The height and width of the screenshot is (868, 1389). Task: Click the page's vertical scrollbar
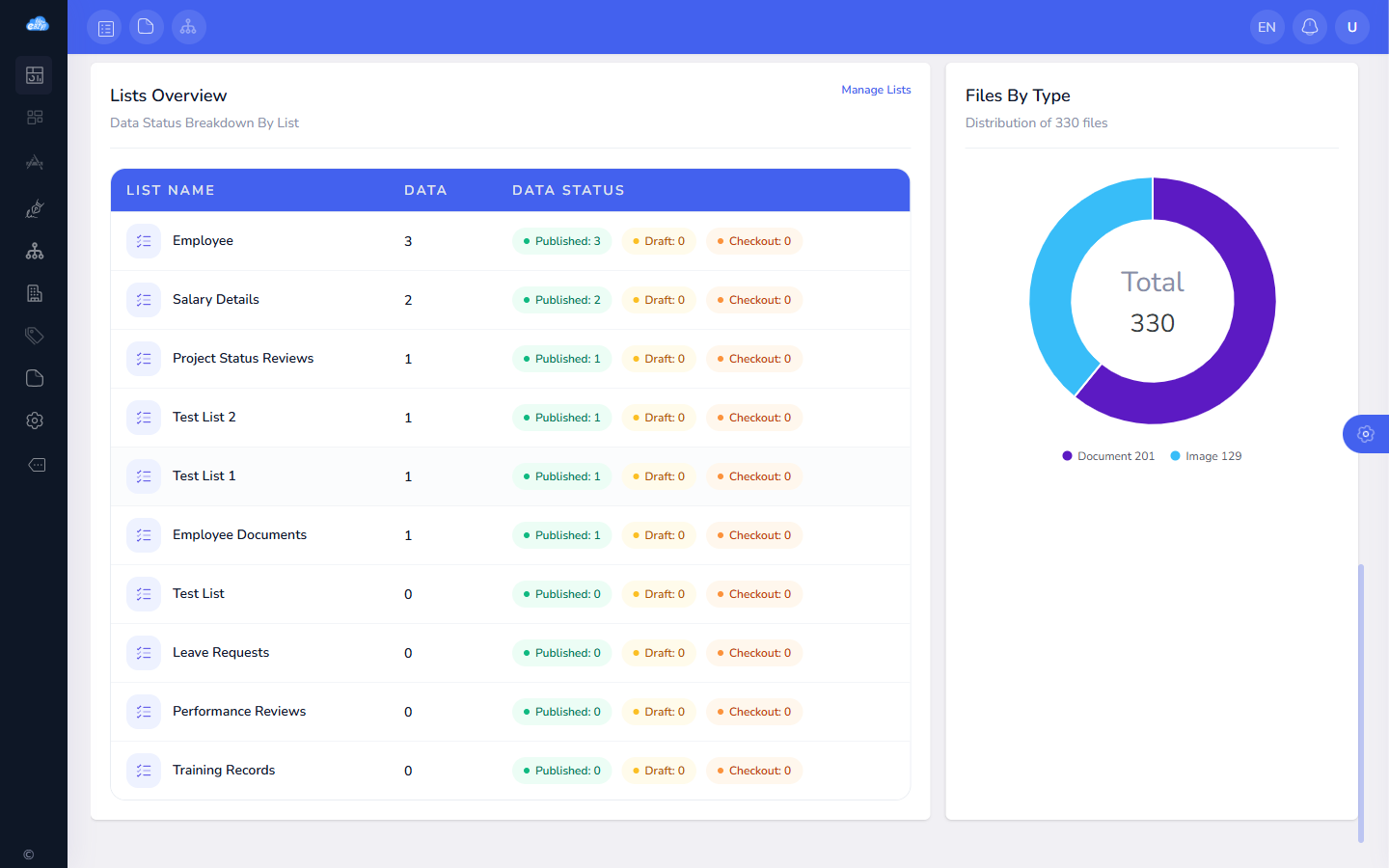click(x=1361, y=702)
